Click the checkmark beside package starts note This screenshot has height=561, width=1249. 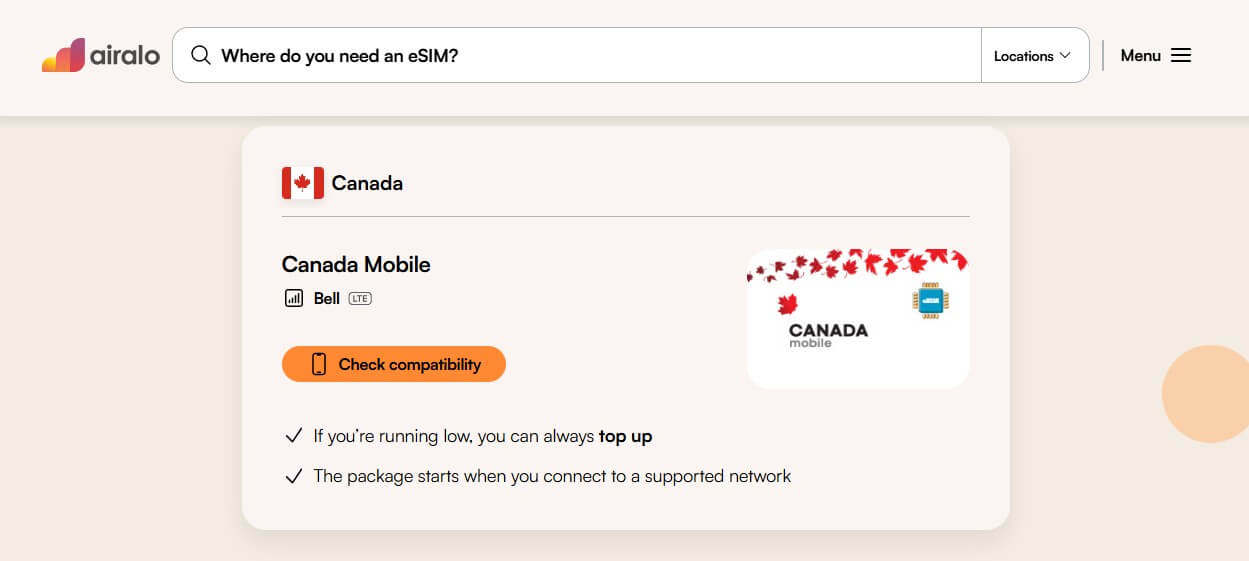(294, 476)
